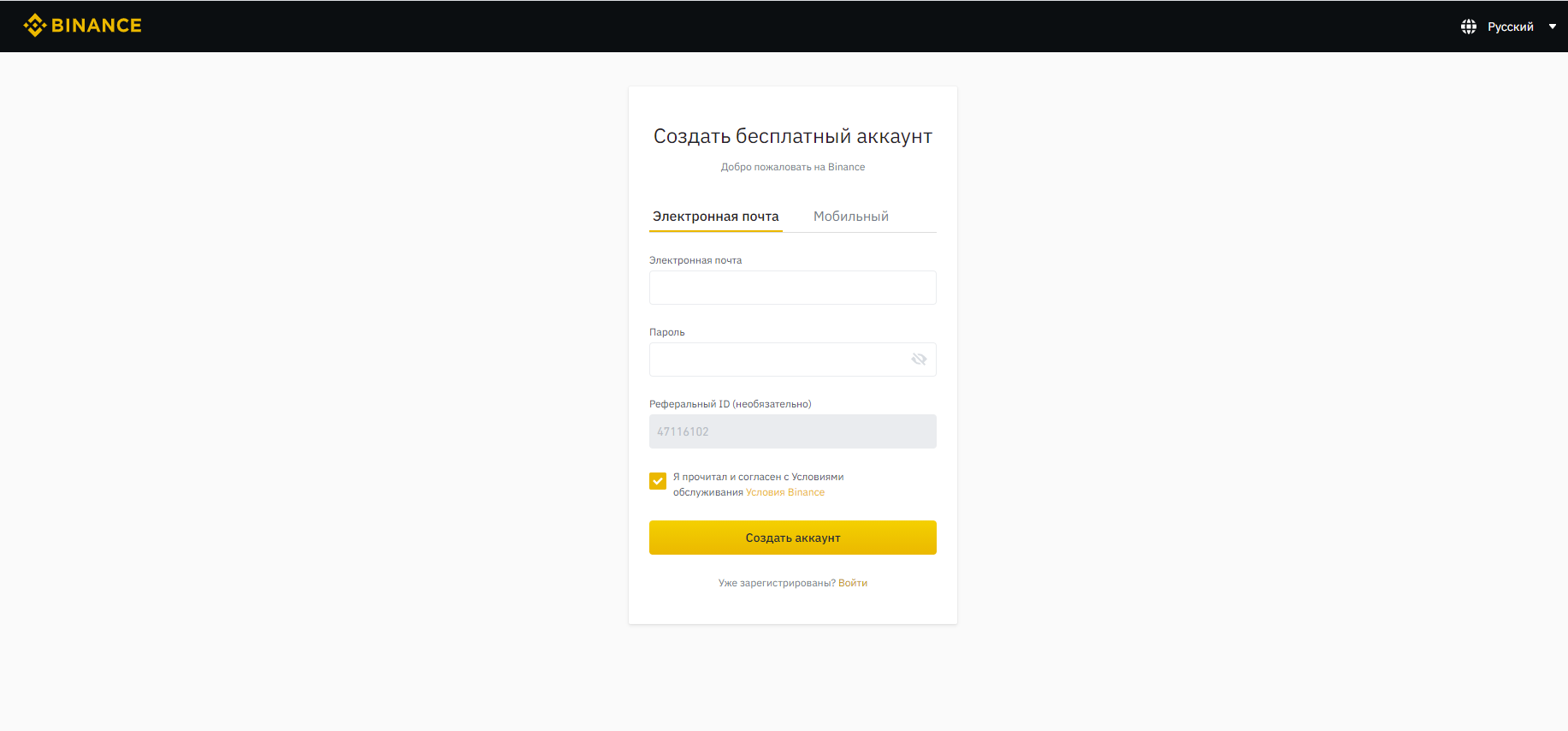Viewport: 1568px width, 731px height.
Task: Switch to the Мобильный tab
Action: (x=851, y=217)
